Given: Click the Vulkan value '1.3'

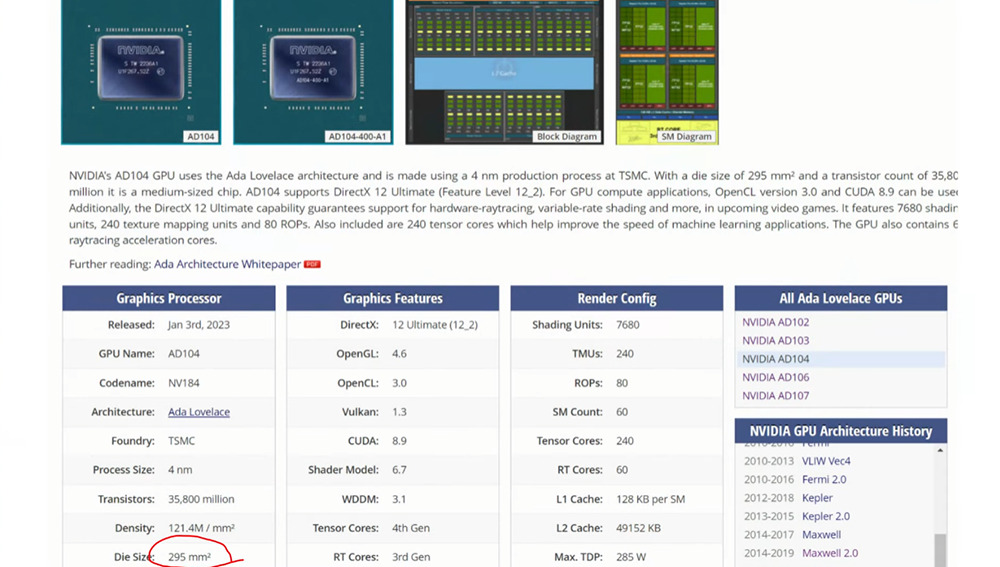Looking at the screenshot, I should tap(399, 412).
